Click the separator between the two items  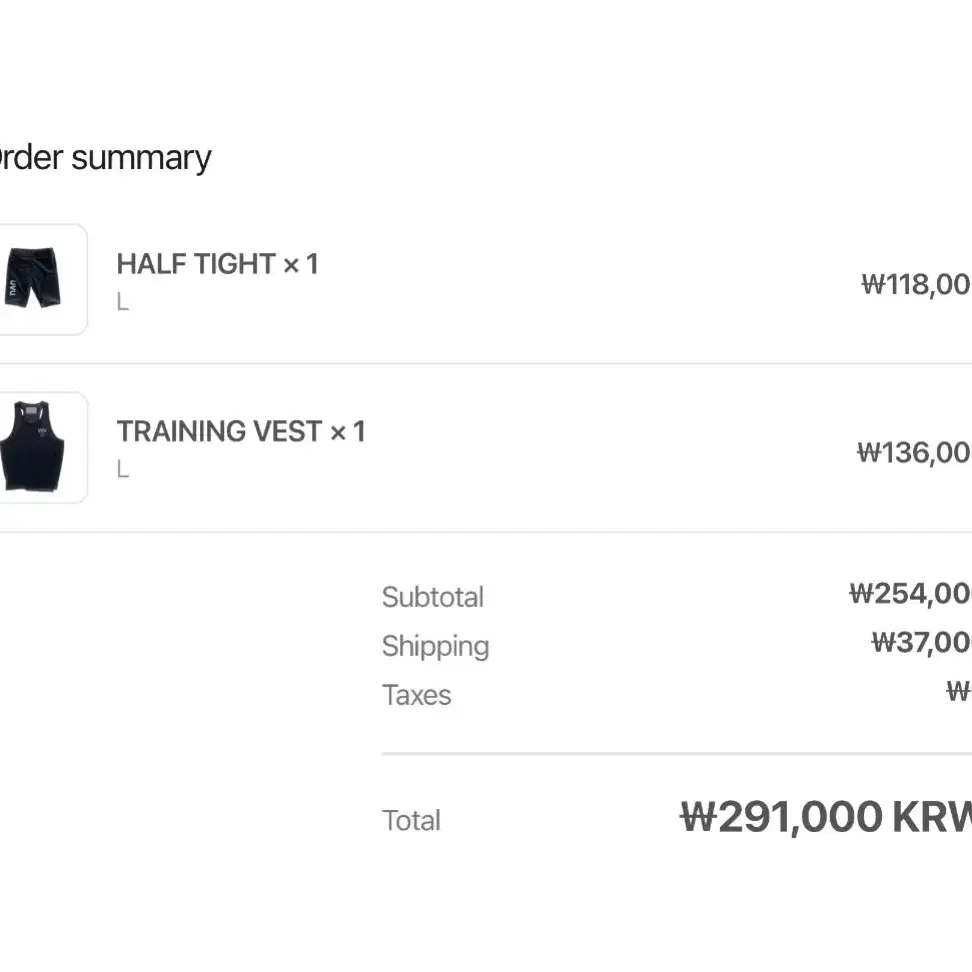(486, 364)
